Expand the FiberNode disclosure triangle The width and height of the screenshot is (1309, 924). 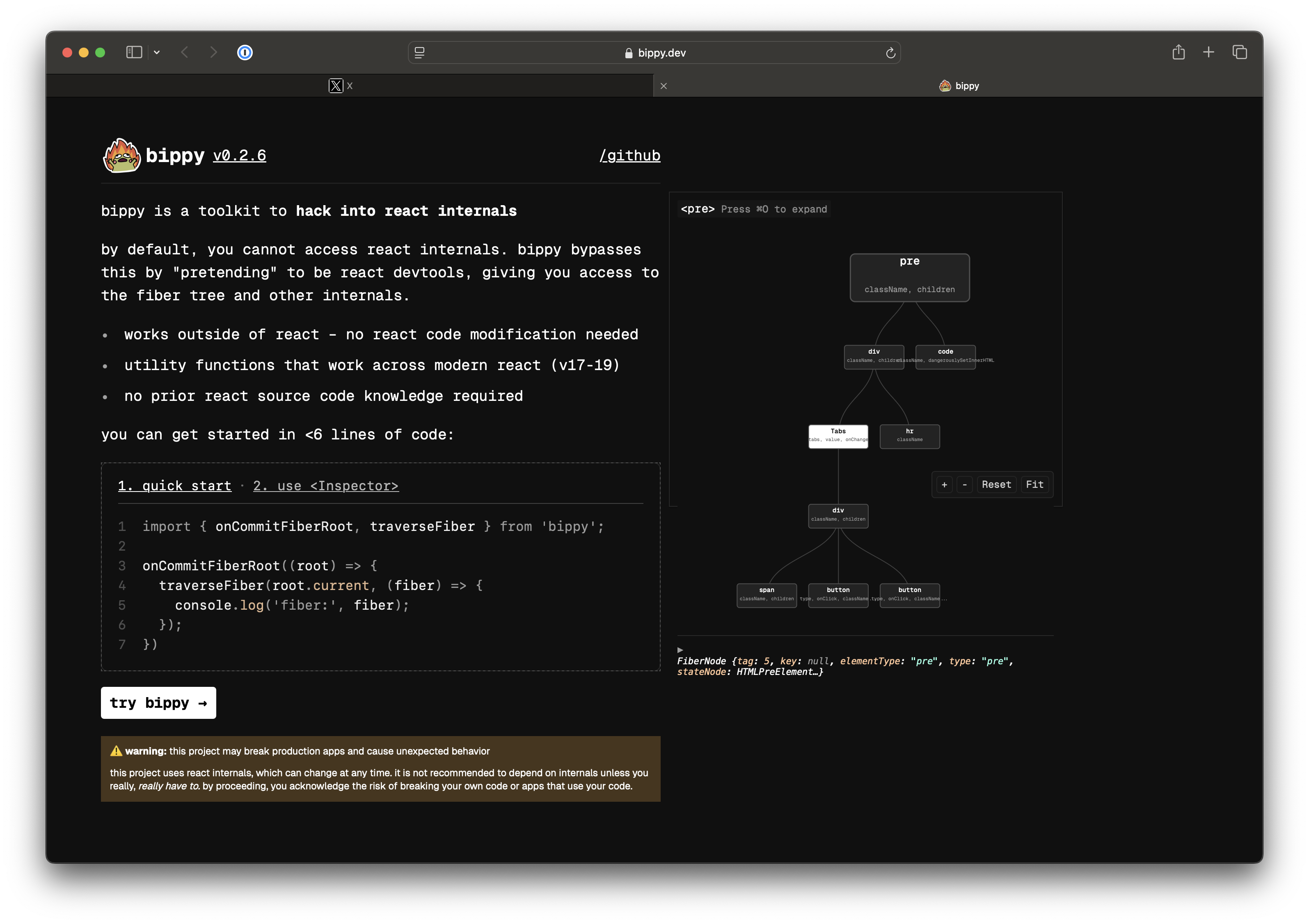(x=680, y=650)
